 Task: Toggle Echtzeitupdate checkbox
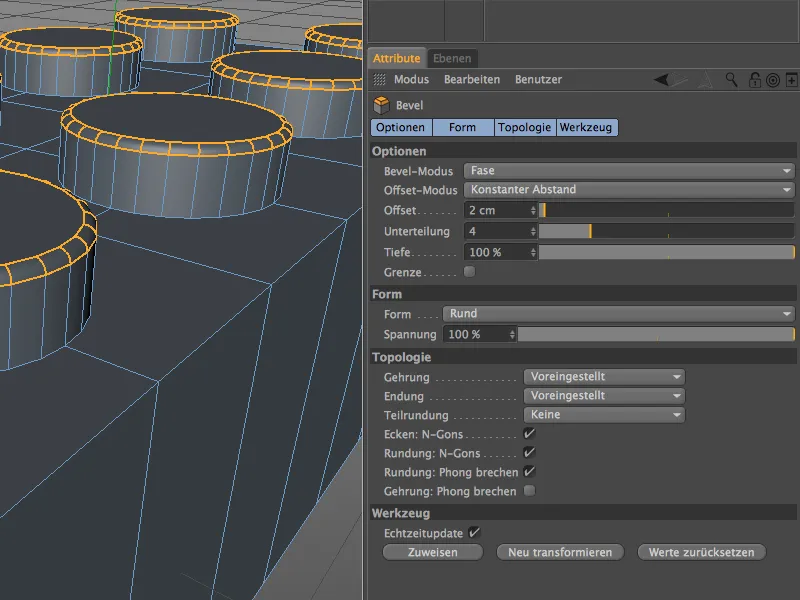(474, 533)
